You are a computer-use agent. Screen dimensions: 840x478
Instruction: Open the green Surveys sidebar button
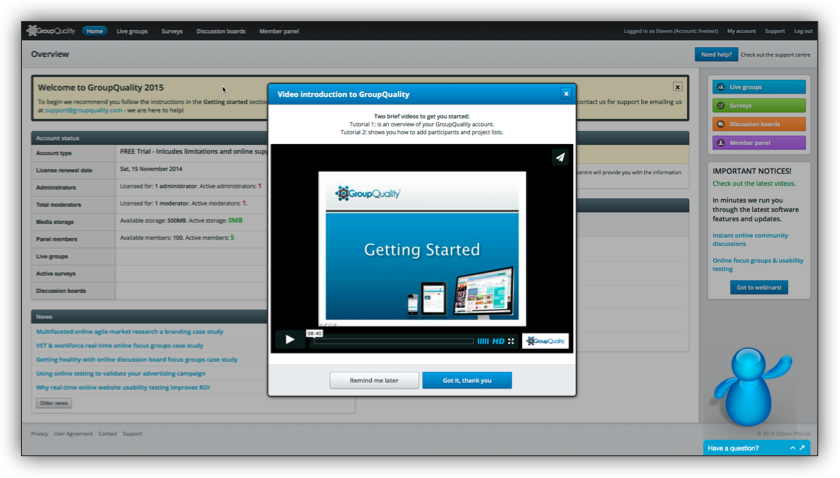pyautogui.click(x=759, y=106)
